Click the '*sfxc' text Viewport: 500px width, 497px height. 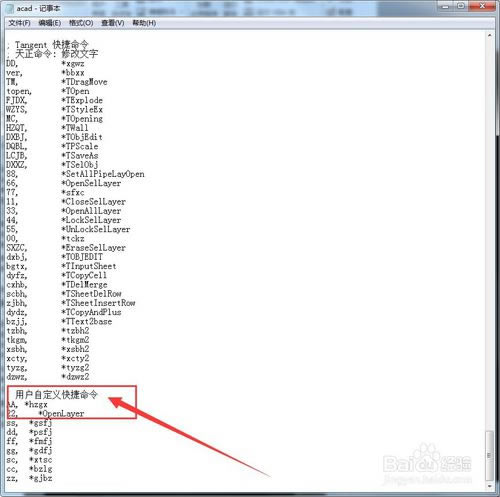pos(73,192)
